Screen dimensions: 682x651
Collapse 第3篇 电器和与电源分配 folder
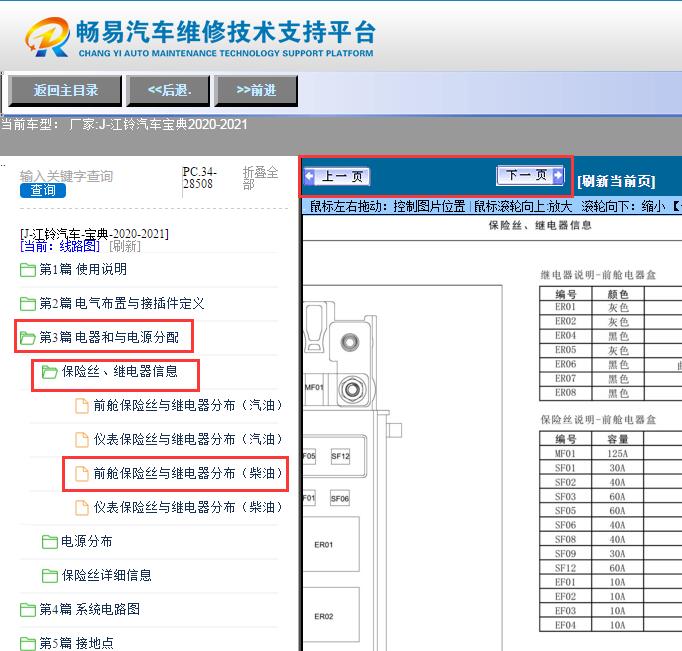tap(109, 337)
